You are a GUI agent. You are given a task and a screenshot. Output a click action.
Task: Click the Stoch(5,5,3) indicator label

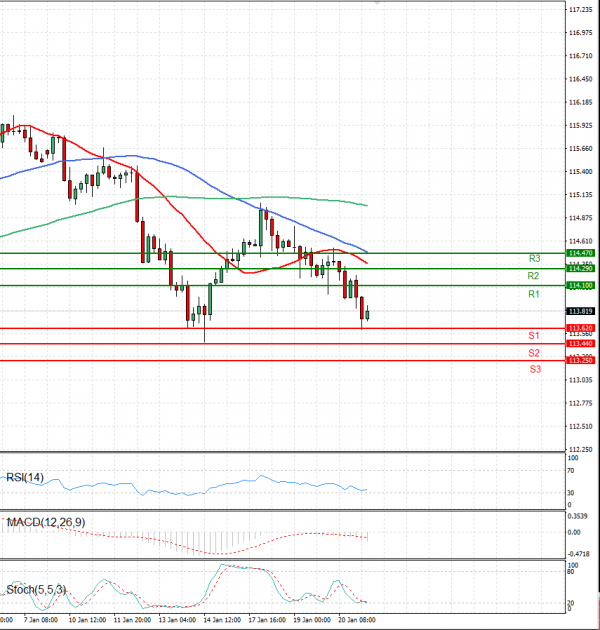(x=36, y=590)
